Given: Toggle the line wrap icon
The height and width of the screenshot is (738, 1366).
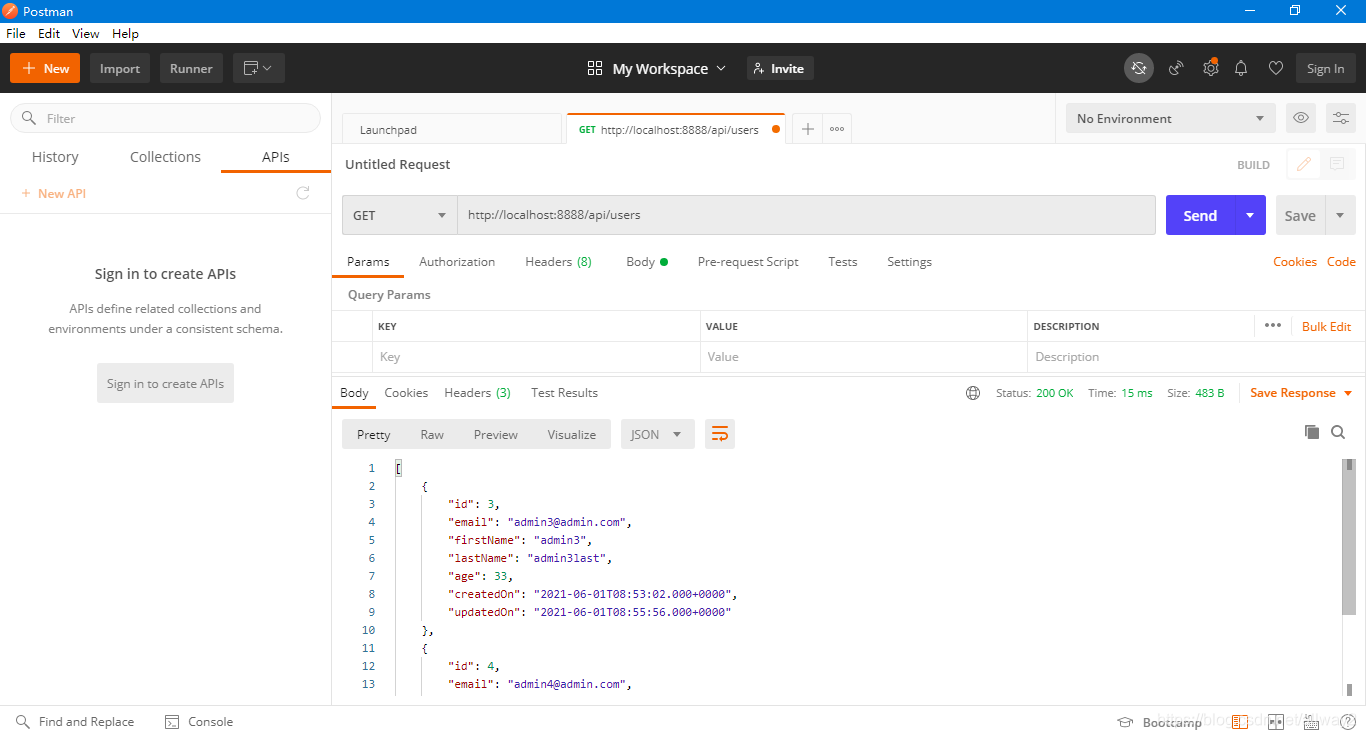Looking at the screenshot, I should [x=720, y=434].
